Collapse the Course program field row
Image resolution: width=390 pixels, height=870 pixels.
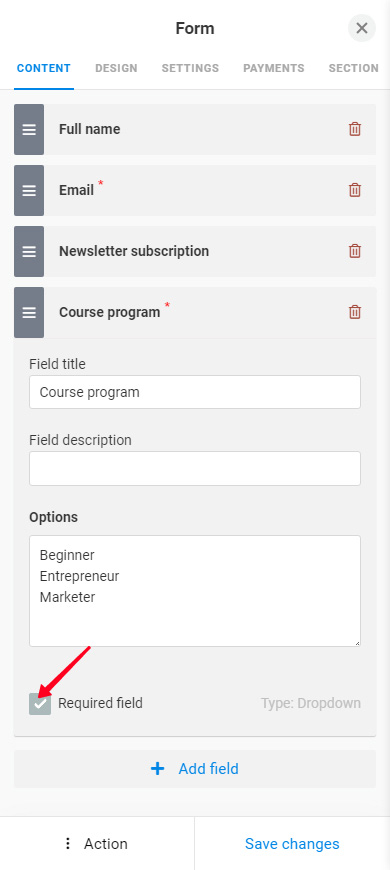195,312
